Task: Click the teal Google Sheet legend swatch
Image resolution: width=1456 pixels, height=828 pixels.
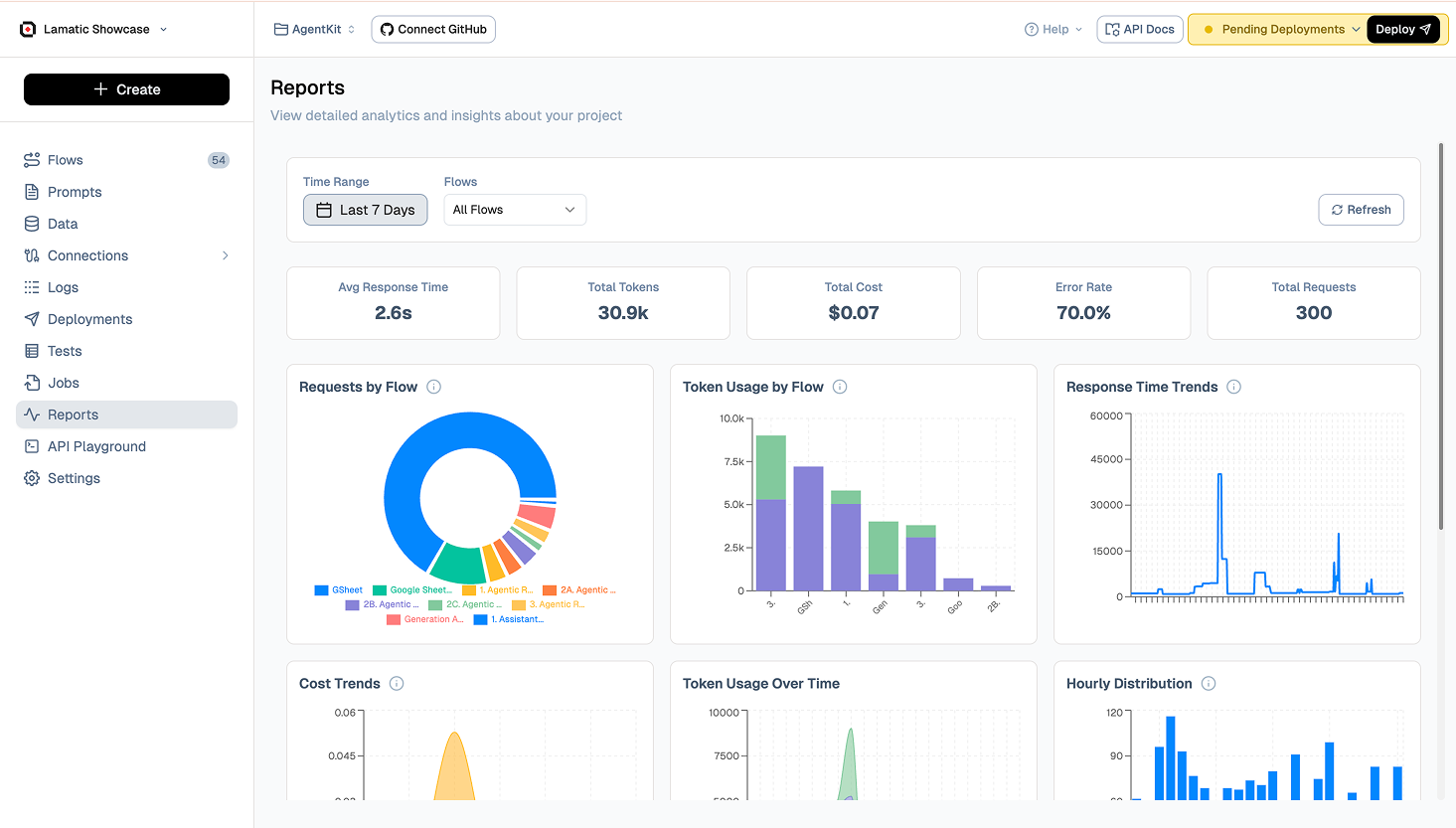Action: 380,590
